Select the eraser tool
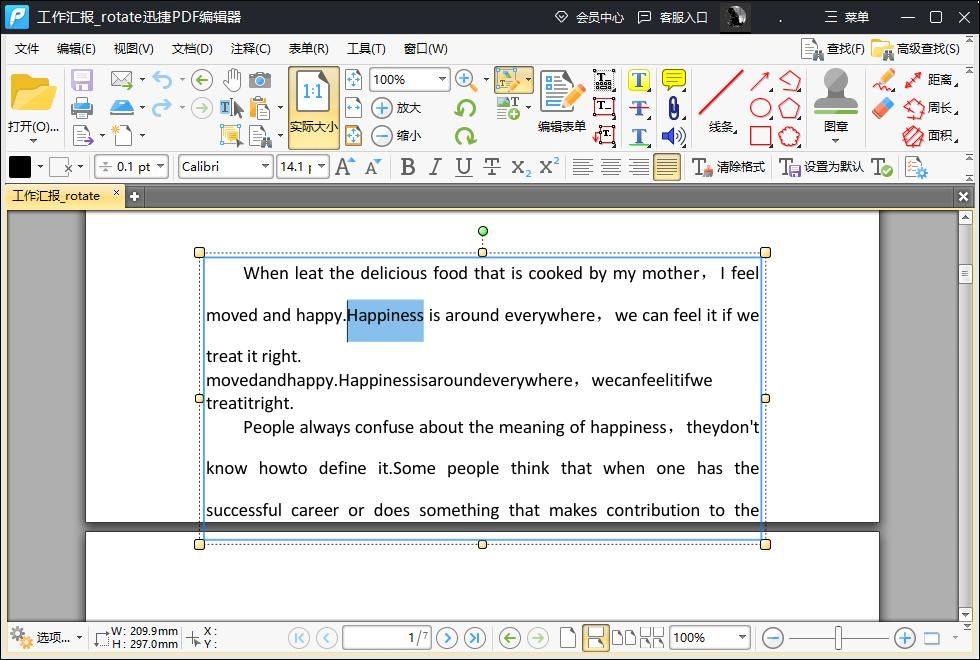The image size is (980, 660). click(883, 108)
